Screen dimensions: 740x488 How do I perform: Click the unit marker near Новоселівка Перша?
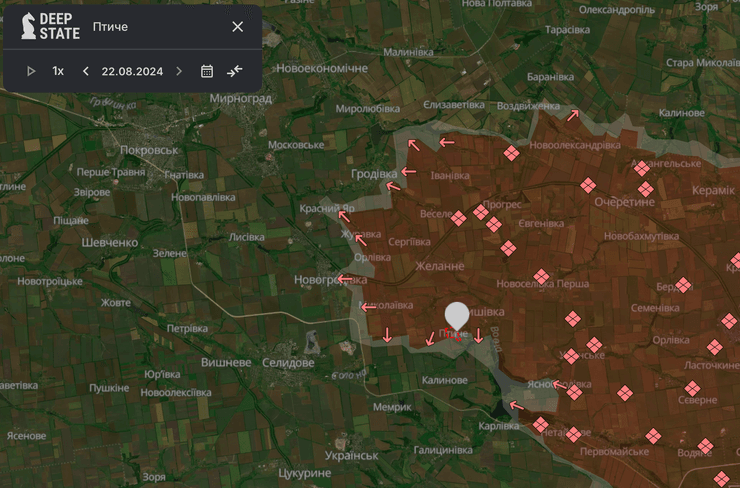point(542,277)
